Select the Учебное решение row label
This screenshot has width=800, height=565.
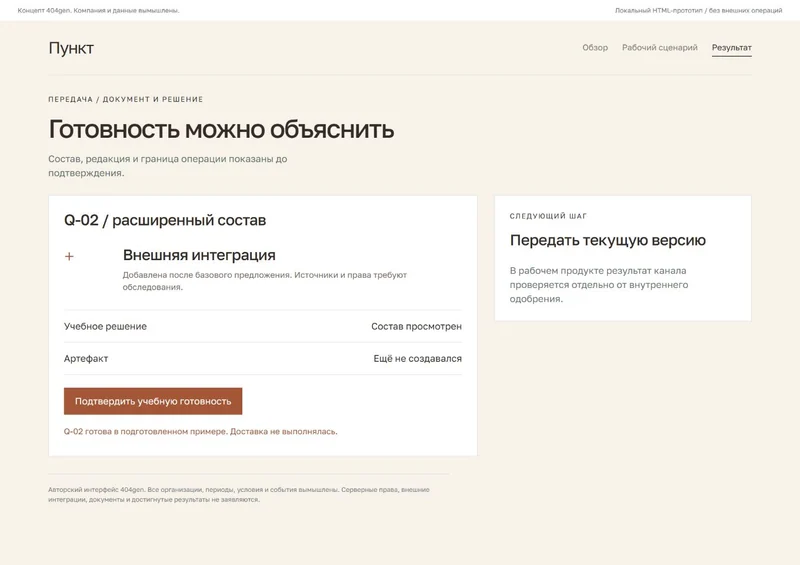click(105, 326)
